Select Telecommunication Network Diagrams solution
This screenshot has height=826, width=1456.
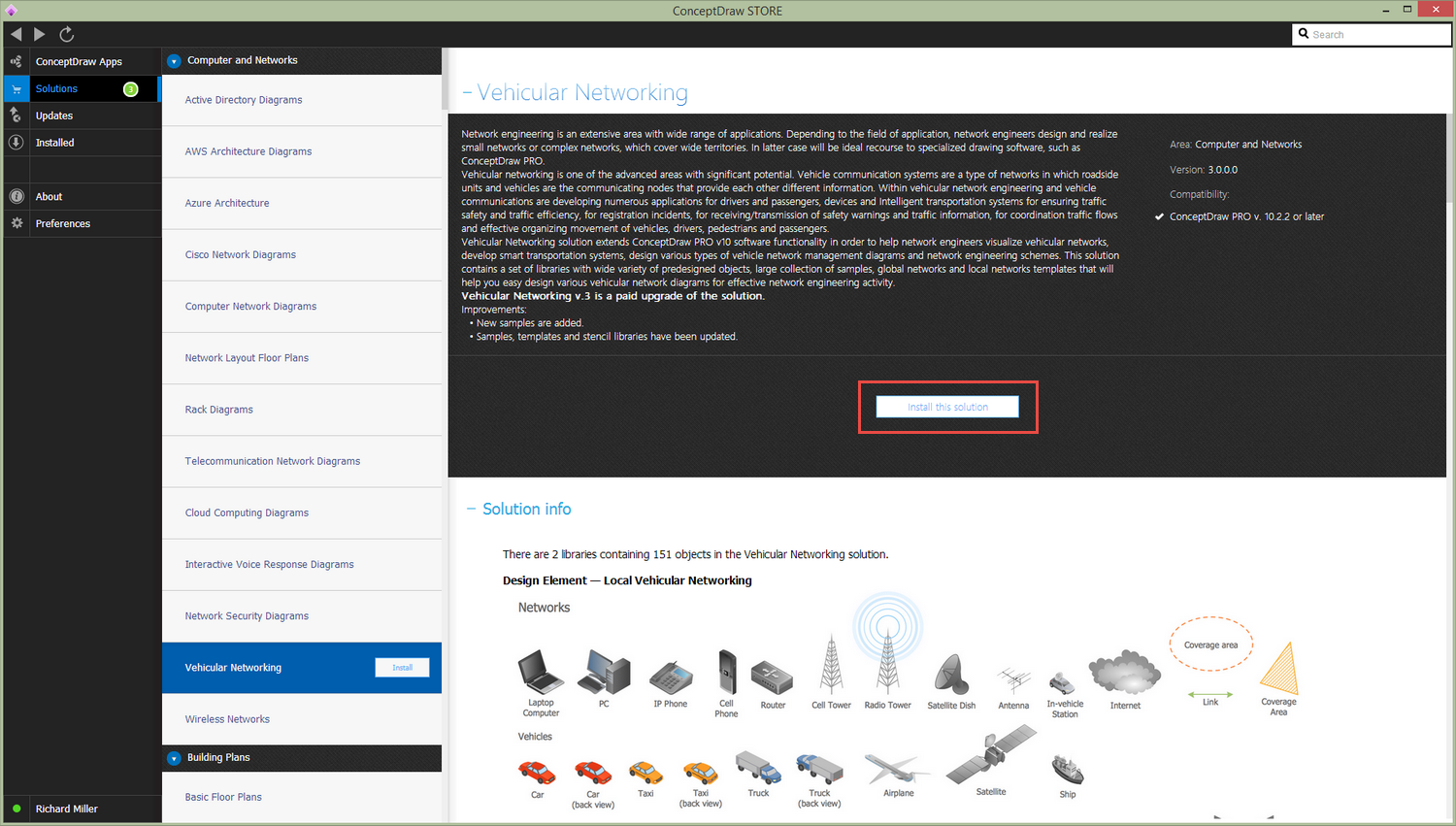pyautogui.click(x=302, y=461)
